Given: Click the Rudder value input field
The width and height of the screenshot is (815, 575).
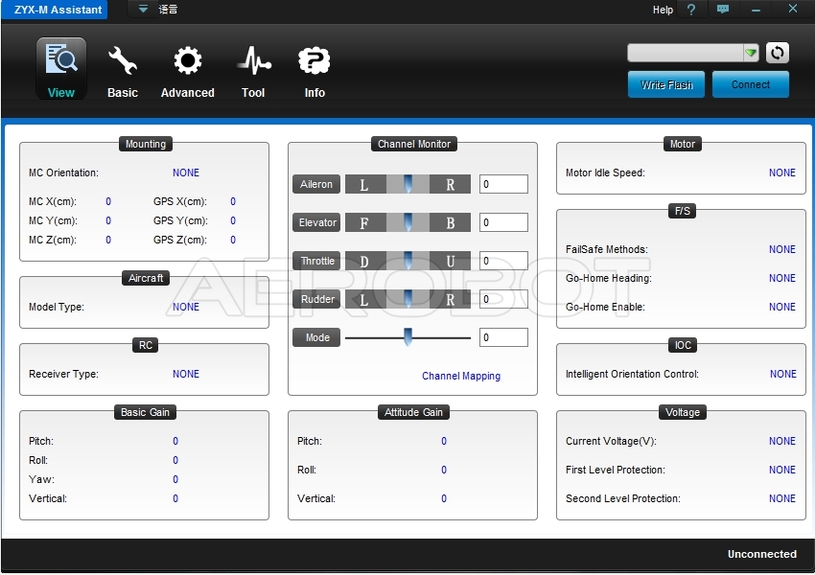Looking at the screenshot, I should 503,299.
